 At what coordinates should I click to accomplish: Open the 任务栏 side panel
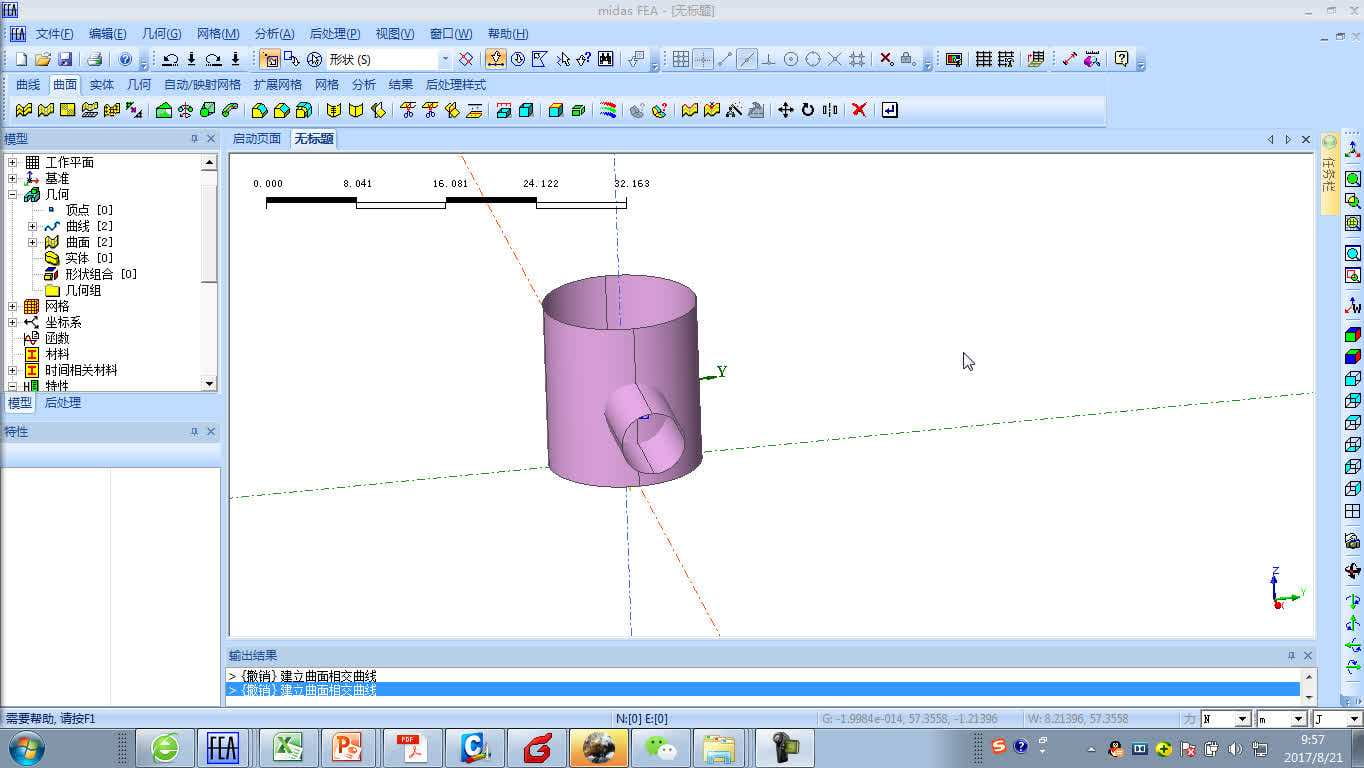(x=1330, y=172)
